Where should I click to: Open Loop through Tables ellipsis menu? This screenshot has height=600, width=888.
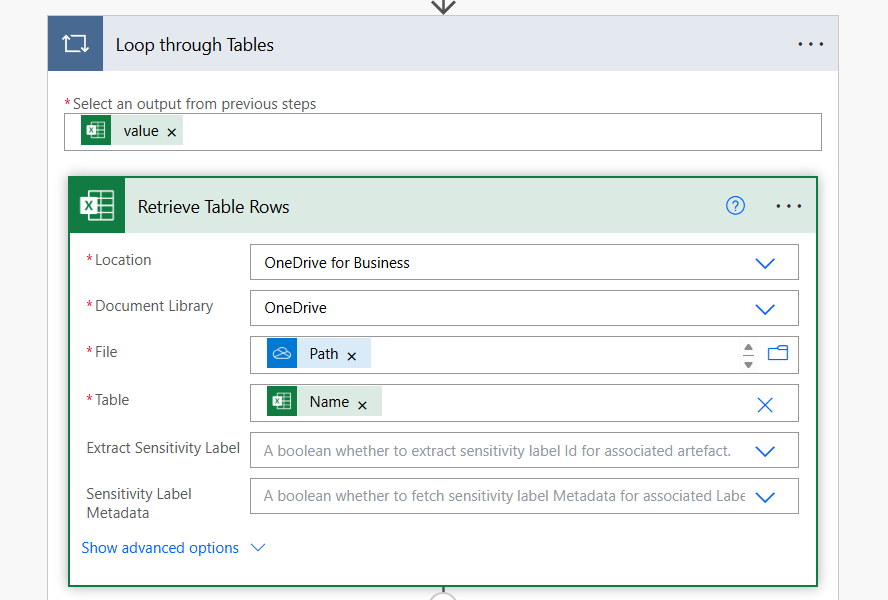[810, 45]
